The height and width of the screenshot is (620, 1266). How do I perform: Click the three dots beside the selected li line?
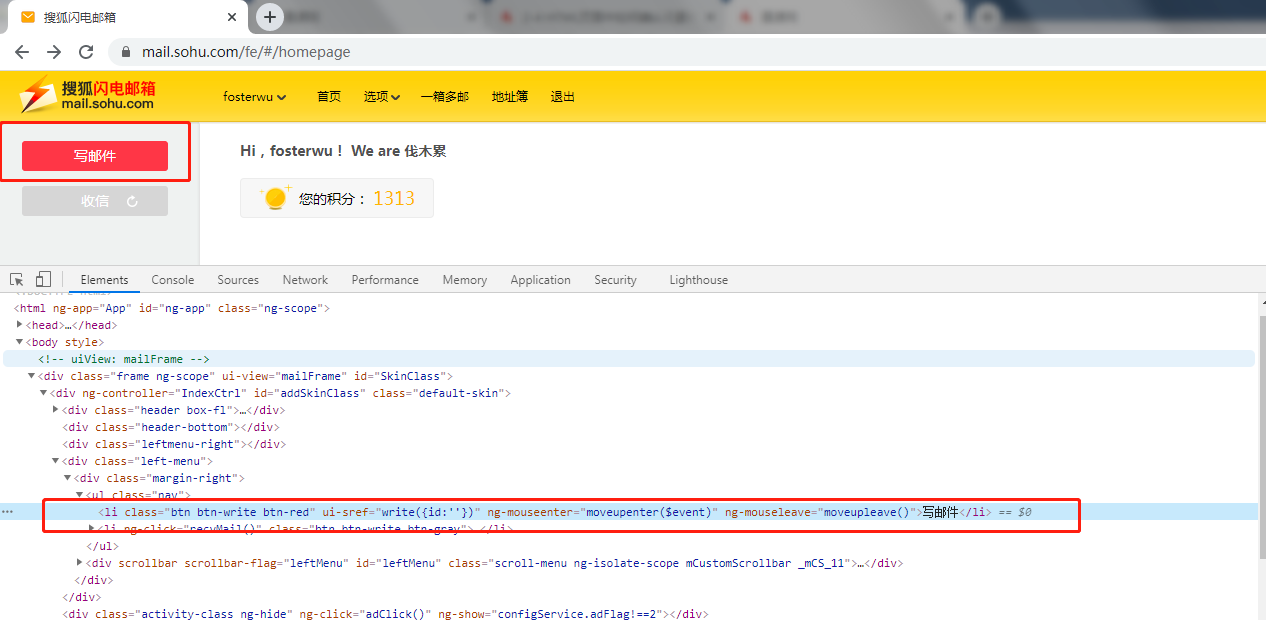click(7, 512)
